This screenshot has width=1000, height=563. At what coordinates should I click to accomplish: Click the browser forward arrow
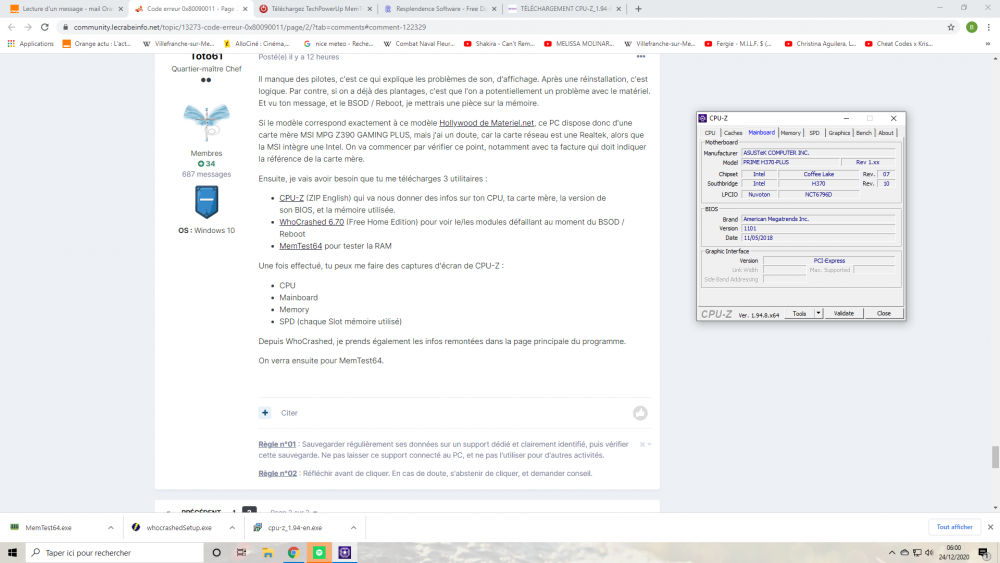(x=27, y=27)
